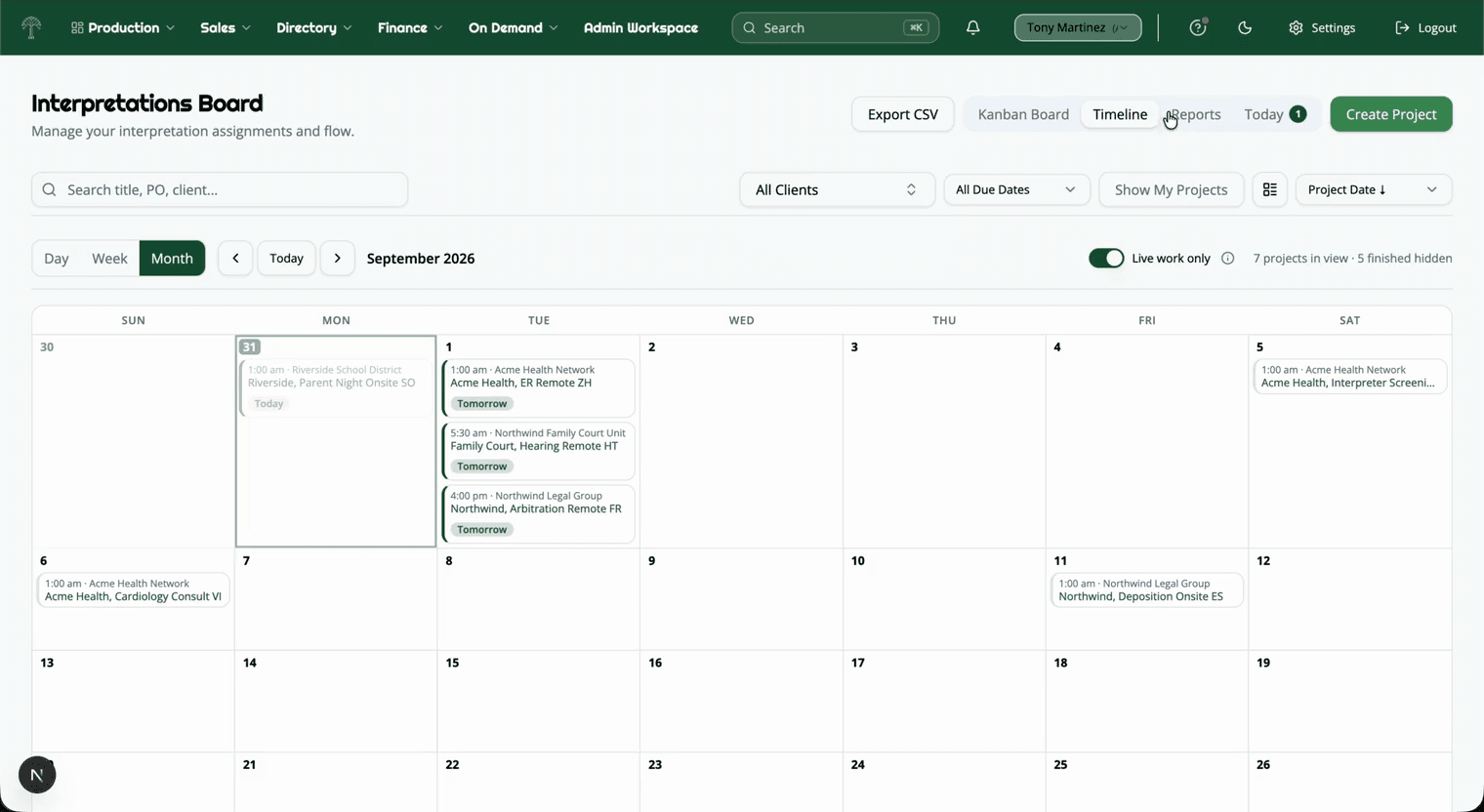Viewport: 1484px width, 812px height.
Task: Open Acme Health, Cardiology Consult event
Action: [134, 590]
